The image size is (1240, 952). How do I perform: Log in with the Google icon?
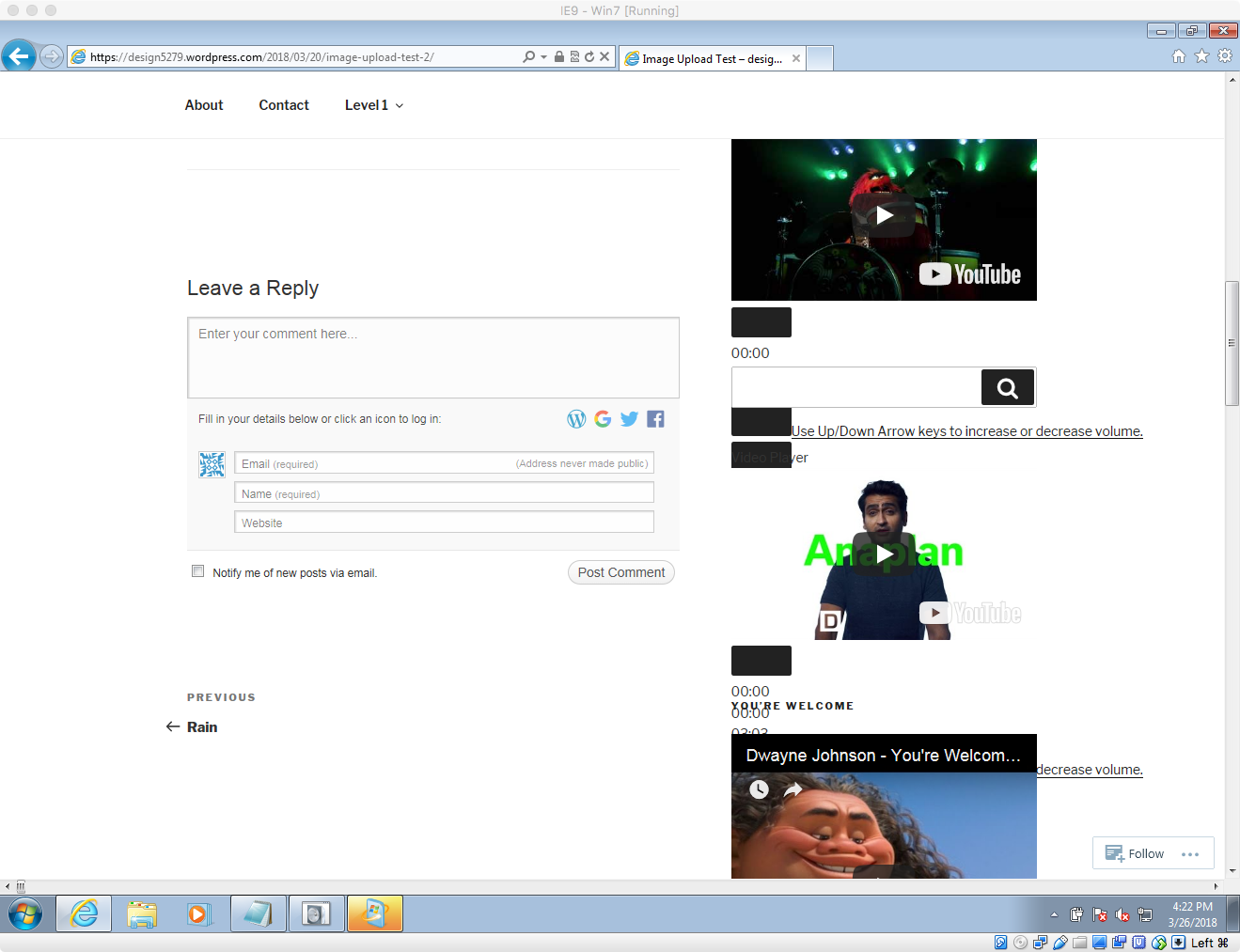(x=603, y=419)
